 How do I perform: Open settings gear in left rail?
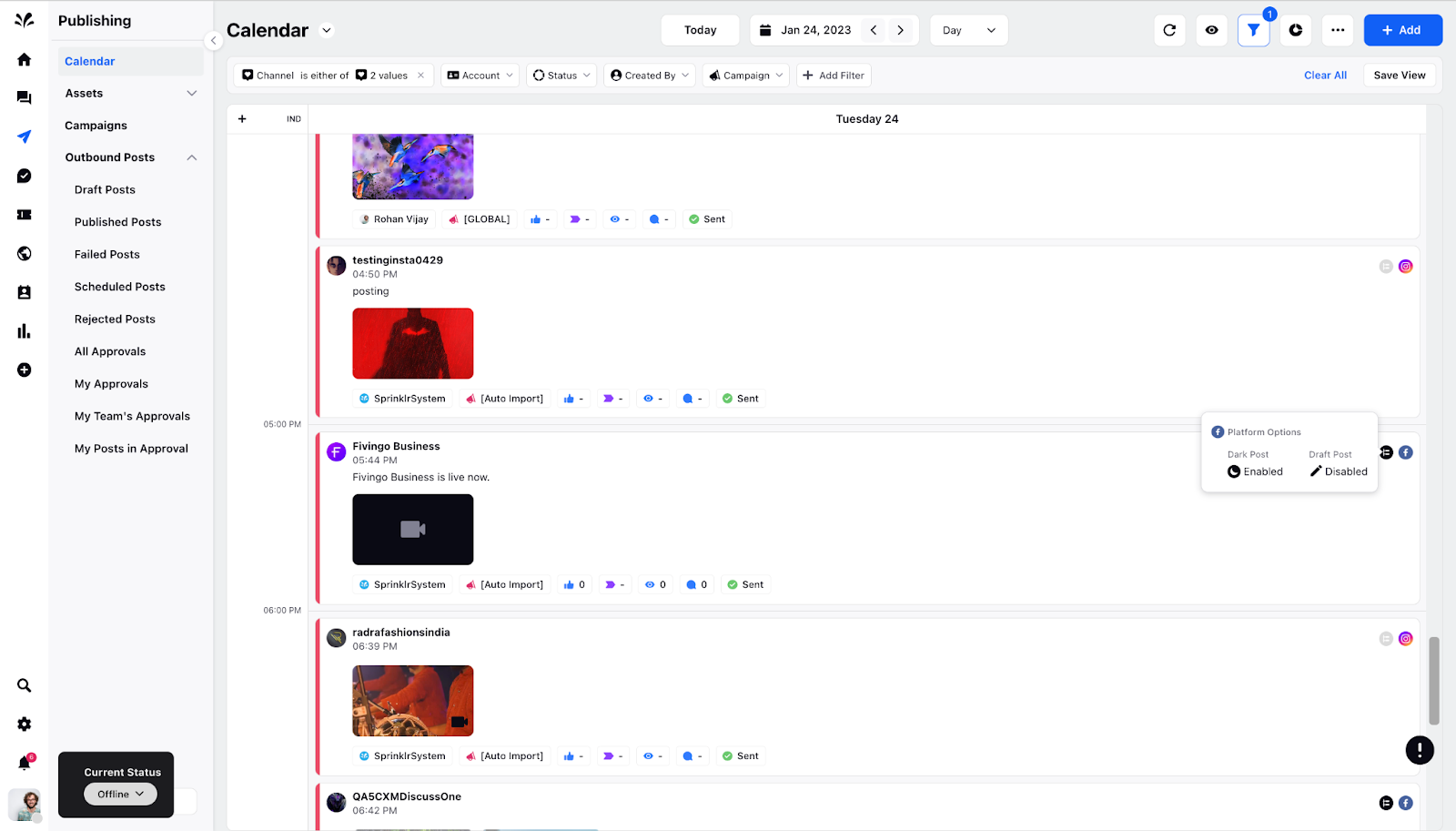(25, 725)
